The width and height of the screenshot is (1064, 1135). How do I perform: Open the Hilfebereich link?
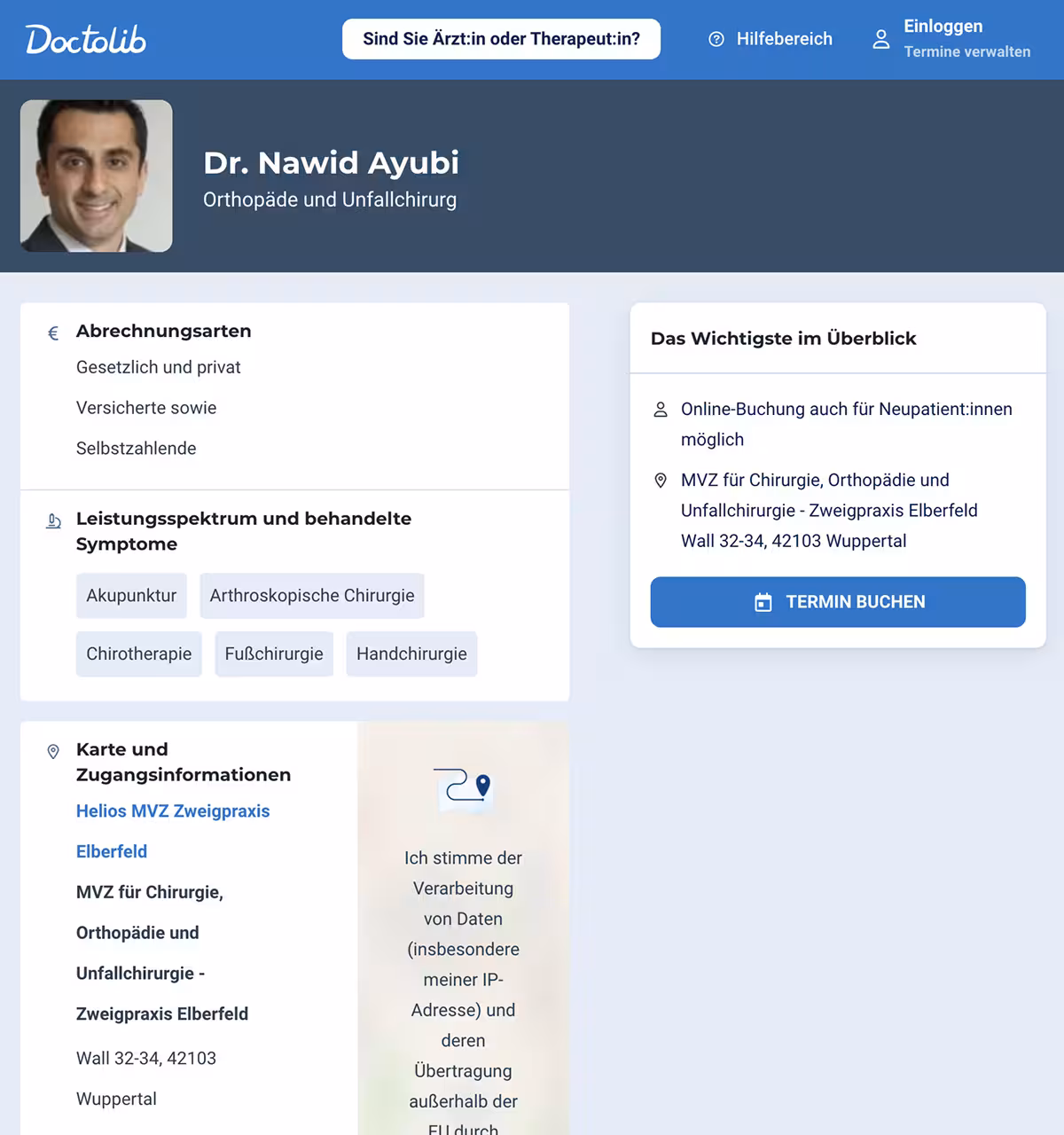tap(784, 39)
